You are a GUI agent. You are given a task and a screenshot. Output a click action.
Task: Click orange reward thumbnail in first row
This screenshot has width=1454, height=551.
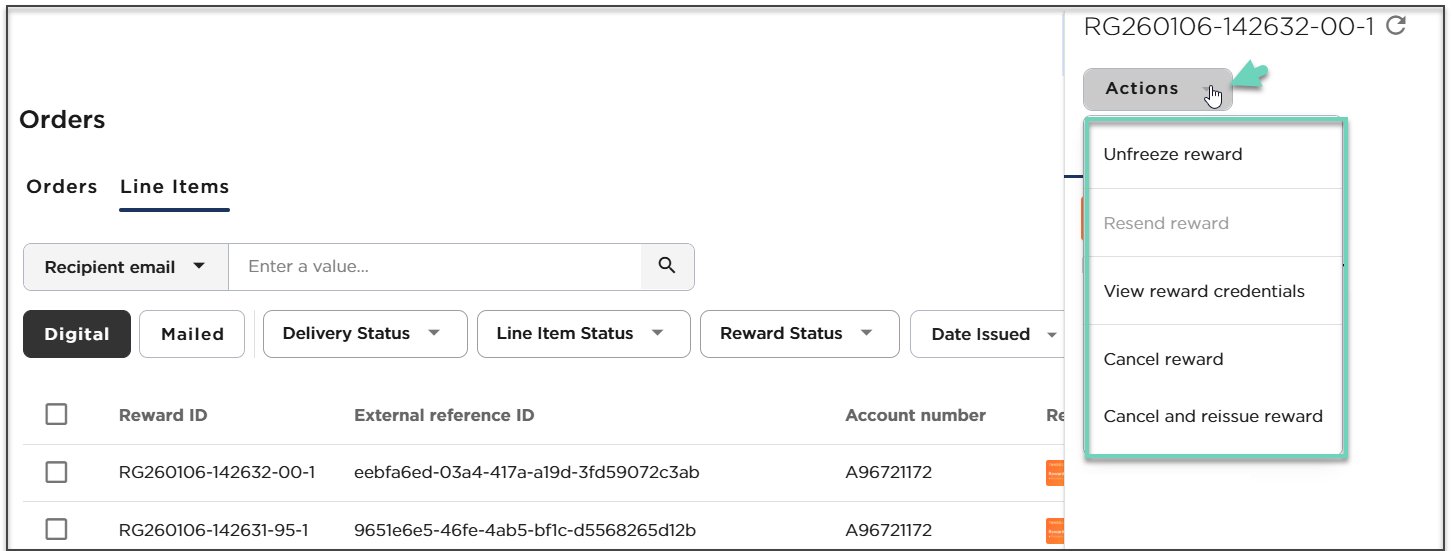pos(1055,472)
